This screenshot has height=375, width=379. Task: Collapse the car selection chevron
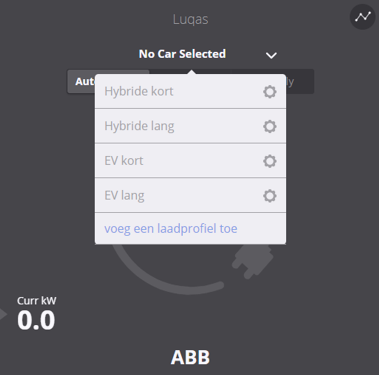coord(271,55)
